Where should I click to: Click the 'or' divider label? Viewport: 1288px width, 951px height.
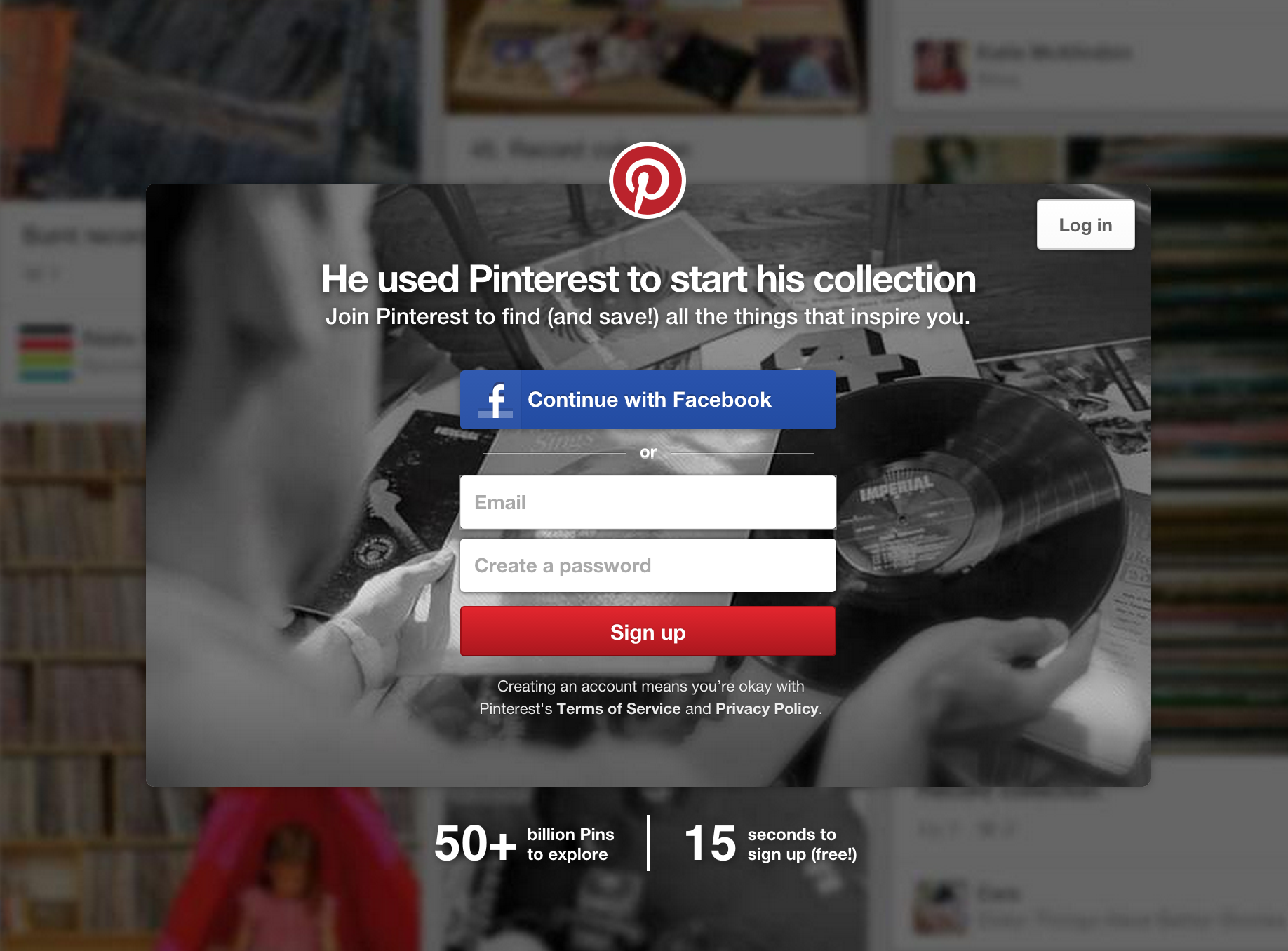pos(648,453)
